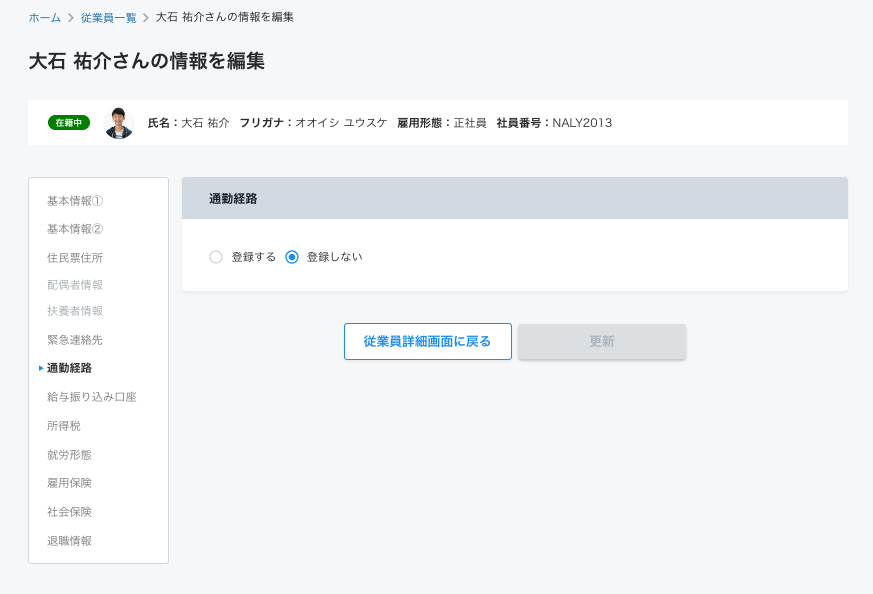The image size is (873, 594).
Task: Select 扶養者情報 in sidebar
Action: pyautogui.click(x=75, y=311)
